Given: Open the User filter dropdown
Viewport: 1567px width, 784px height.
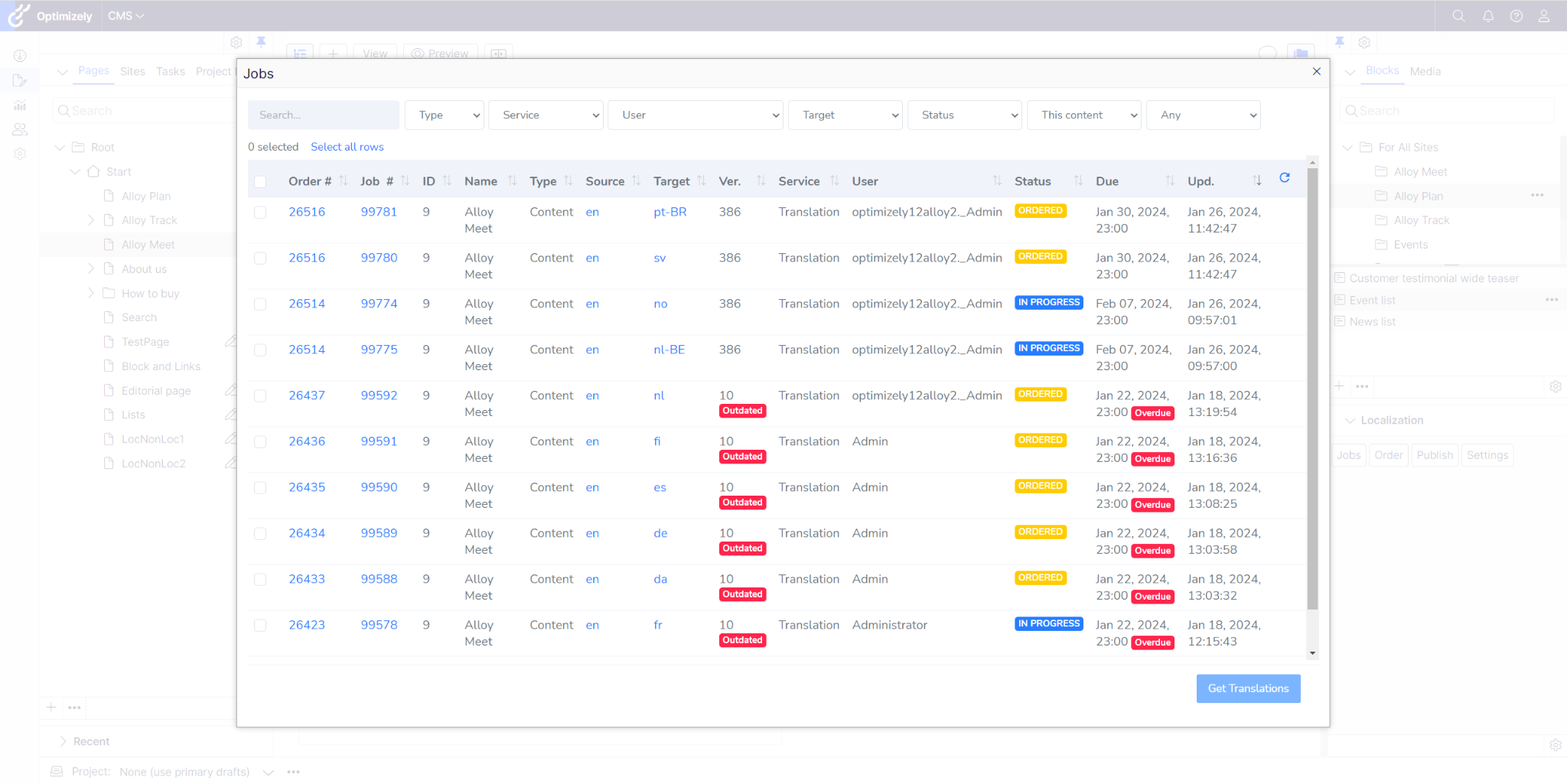Looking at the screenshot, I should (695, 115).
